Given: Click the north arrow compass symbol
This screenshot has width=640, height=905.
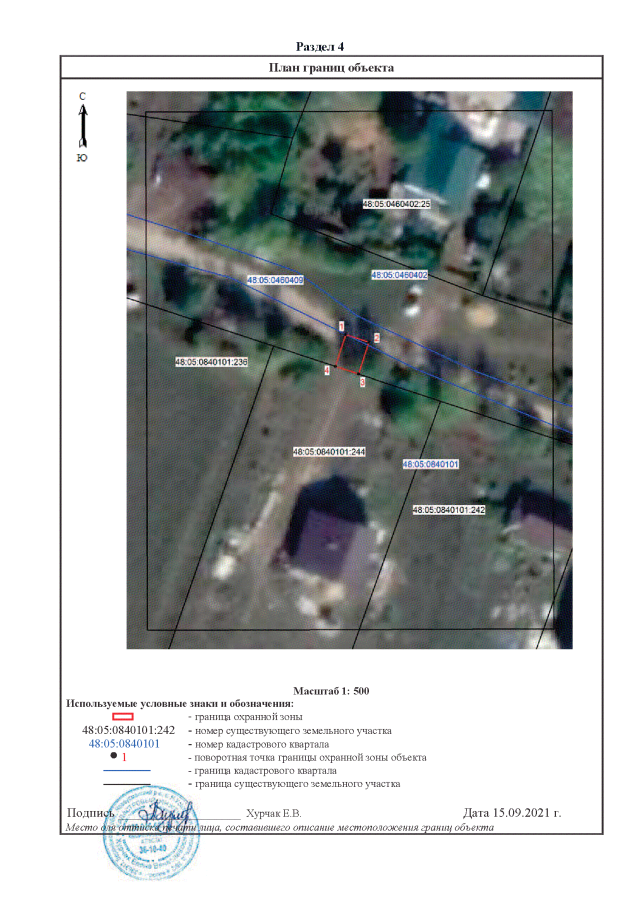Looking at the screenshot, I should coord(82,126).
